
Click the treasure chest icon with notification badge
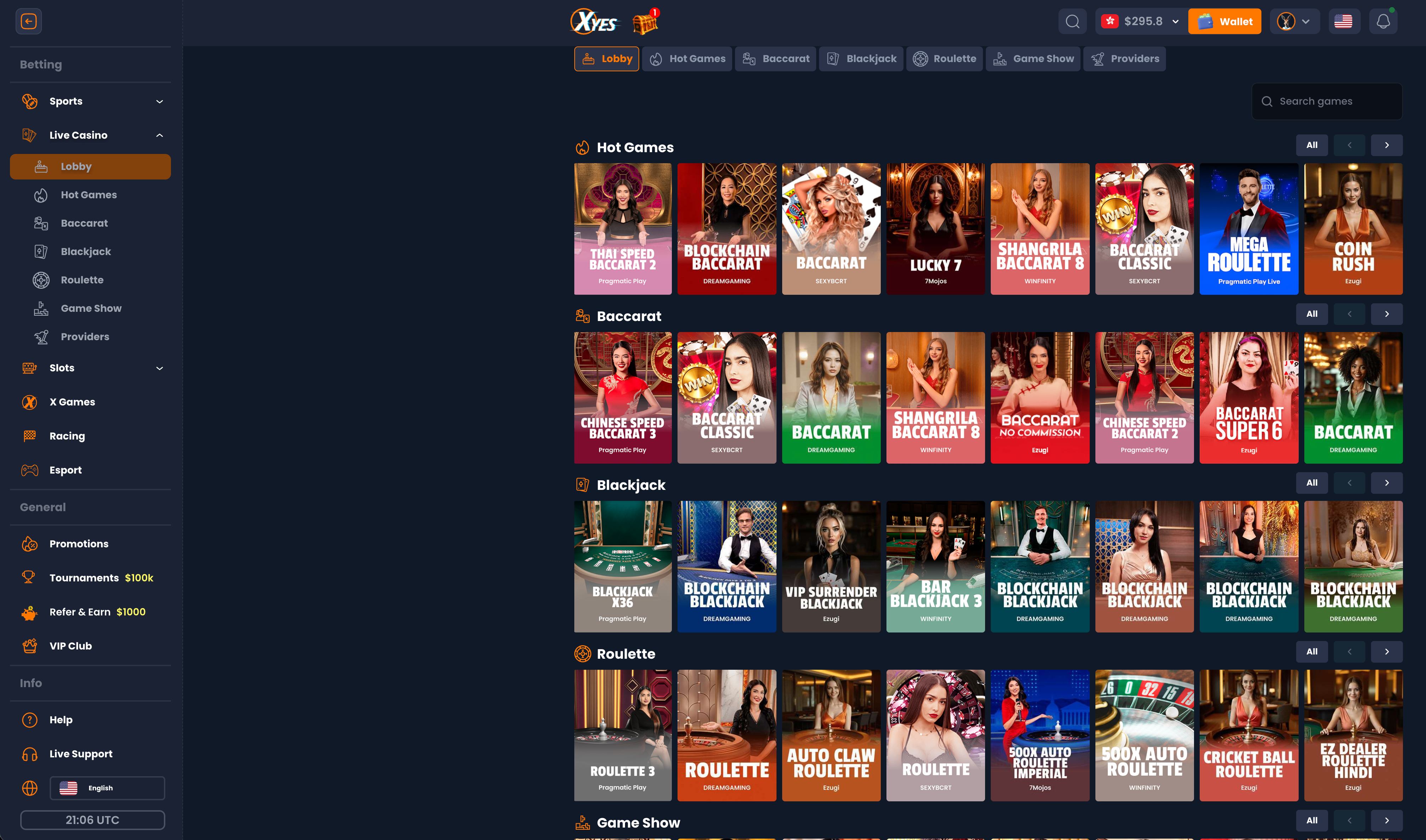coord(645,23)
